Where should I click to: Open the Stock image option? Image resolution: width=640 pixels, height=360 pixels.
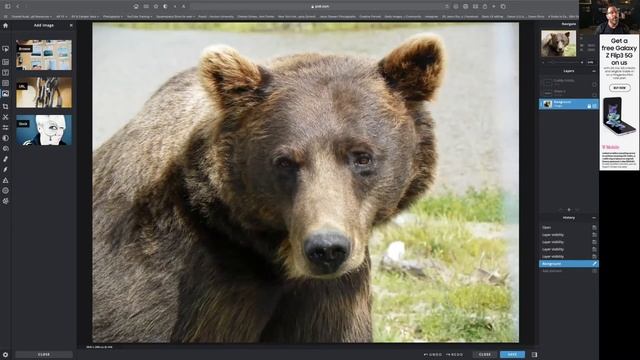(x=44, y=130)
